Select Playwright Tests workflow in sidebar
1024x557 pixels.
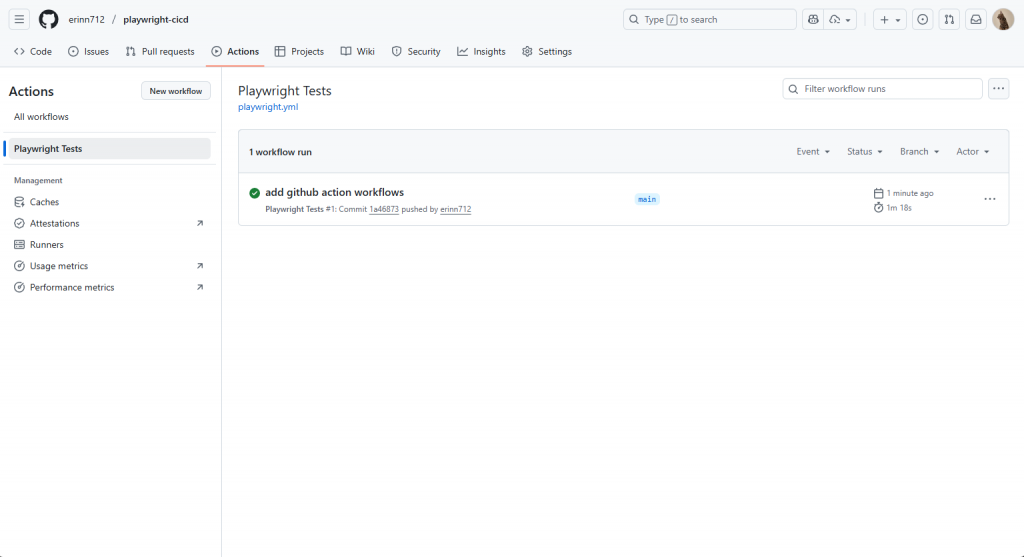coord(110,149)
